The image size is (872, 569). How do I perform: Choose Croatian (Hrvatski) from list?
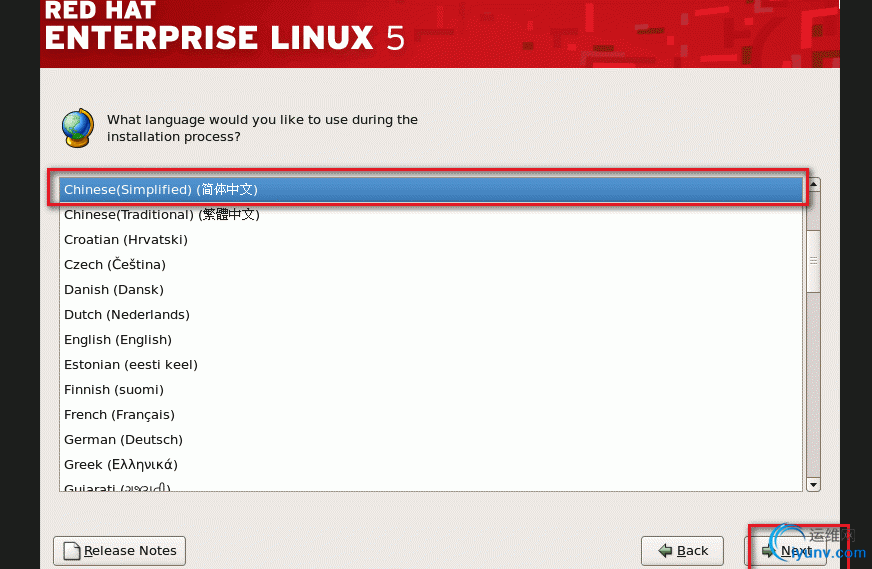431,240
